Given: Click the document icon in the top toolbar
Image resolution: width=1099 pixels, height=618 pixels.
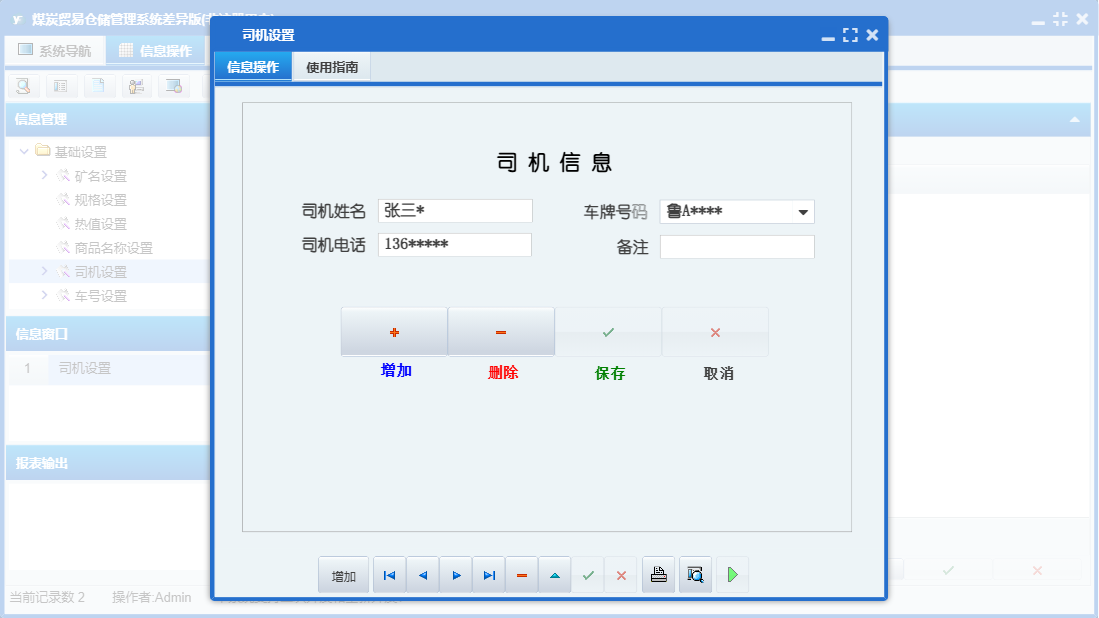Looking at the screenshot, I should [96, 86].
